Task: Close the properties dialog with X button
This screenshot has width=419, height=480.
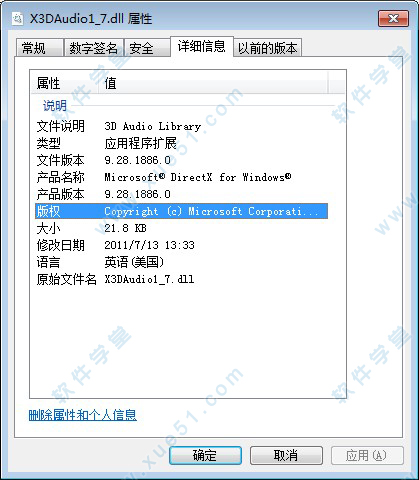Action: (393, 18)
